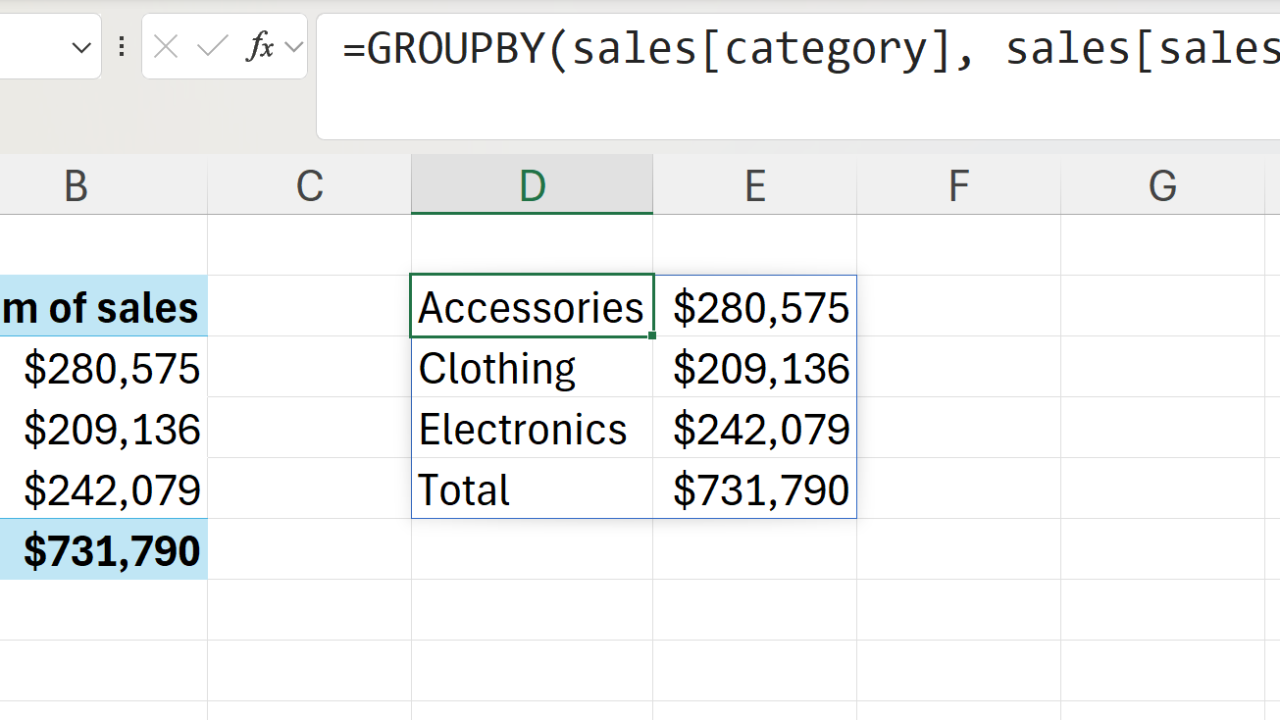Viewport: 1280px width, 720px height.
Task: Select the highlighted column D header
Action: tap(532, 185)
